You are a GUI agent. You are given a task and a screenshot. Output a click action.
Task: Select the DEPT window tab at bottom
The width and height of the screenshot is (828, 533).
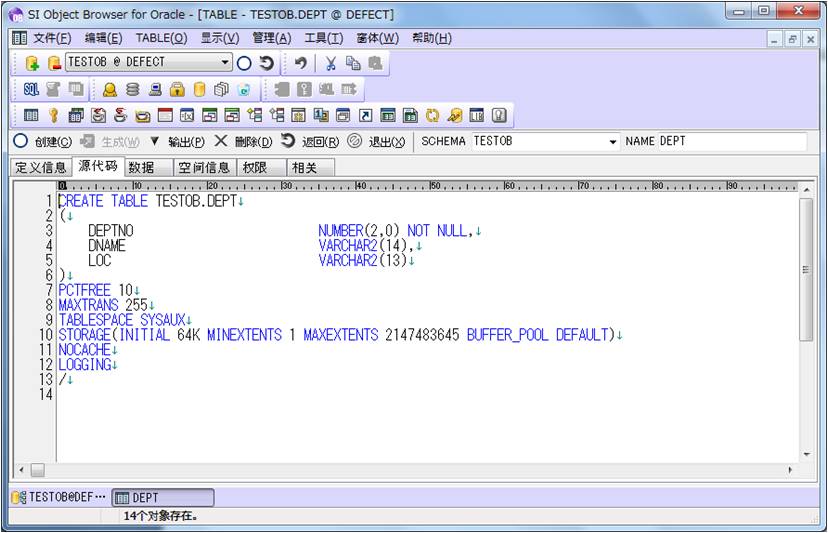(x=161, y=497)
